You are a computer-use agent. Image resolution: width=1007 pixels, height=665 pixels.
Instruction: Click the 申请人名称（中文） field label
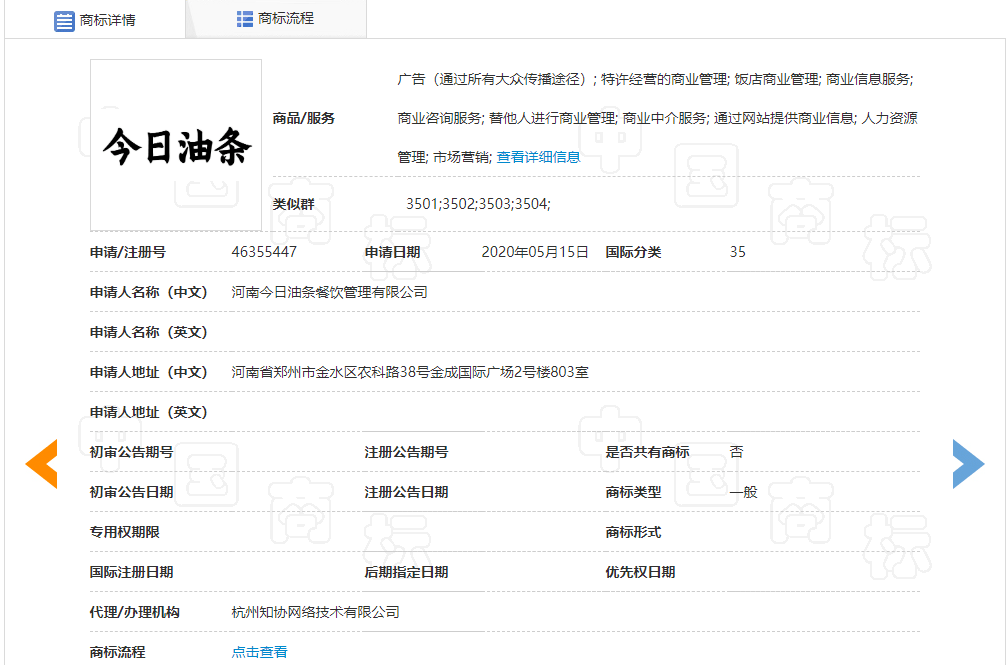[x=148, y=292]
